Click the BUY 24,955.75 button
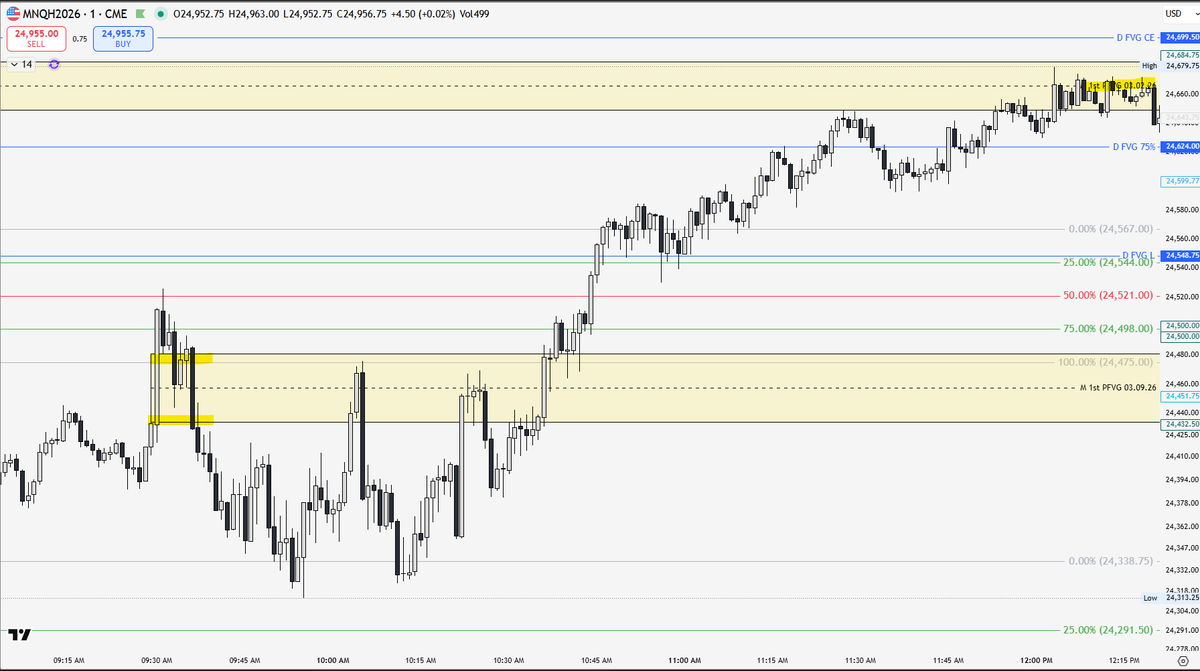The width and height of the screenshot is (1200, 671). tap(123, 39)
